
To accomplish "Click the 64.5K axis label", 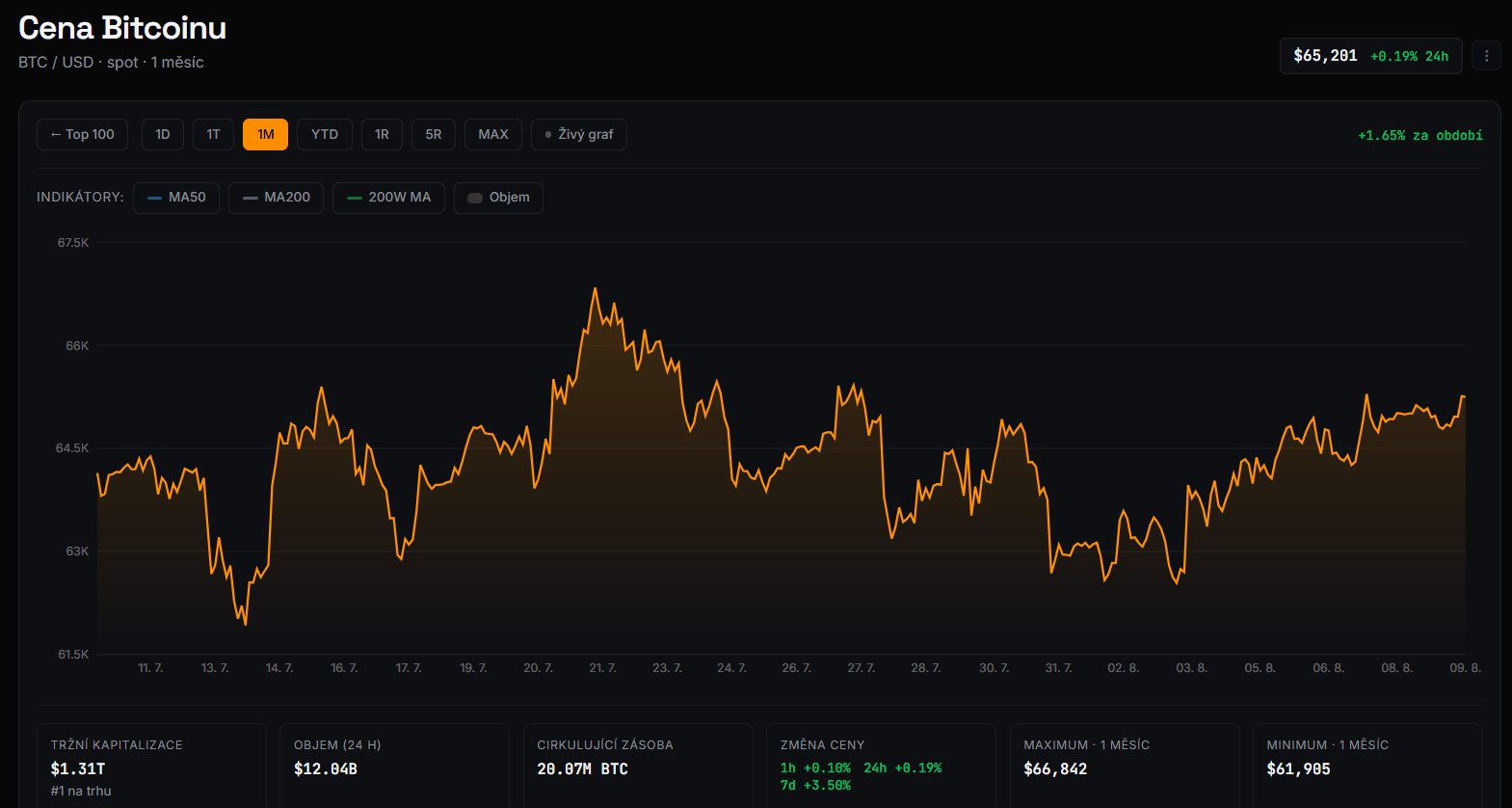I will [72, 448].
